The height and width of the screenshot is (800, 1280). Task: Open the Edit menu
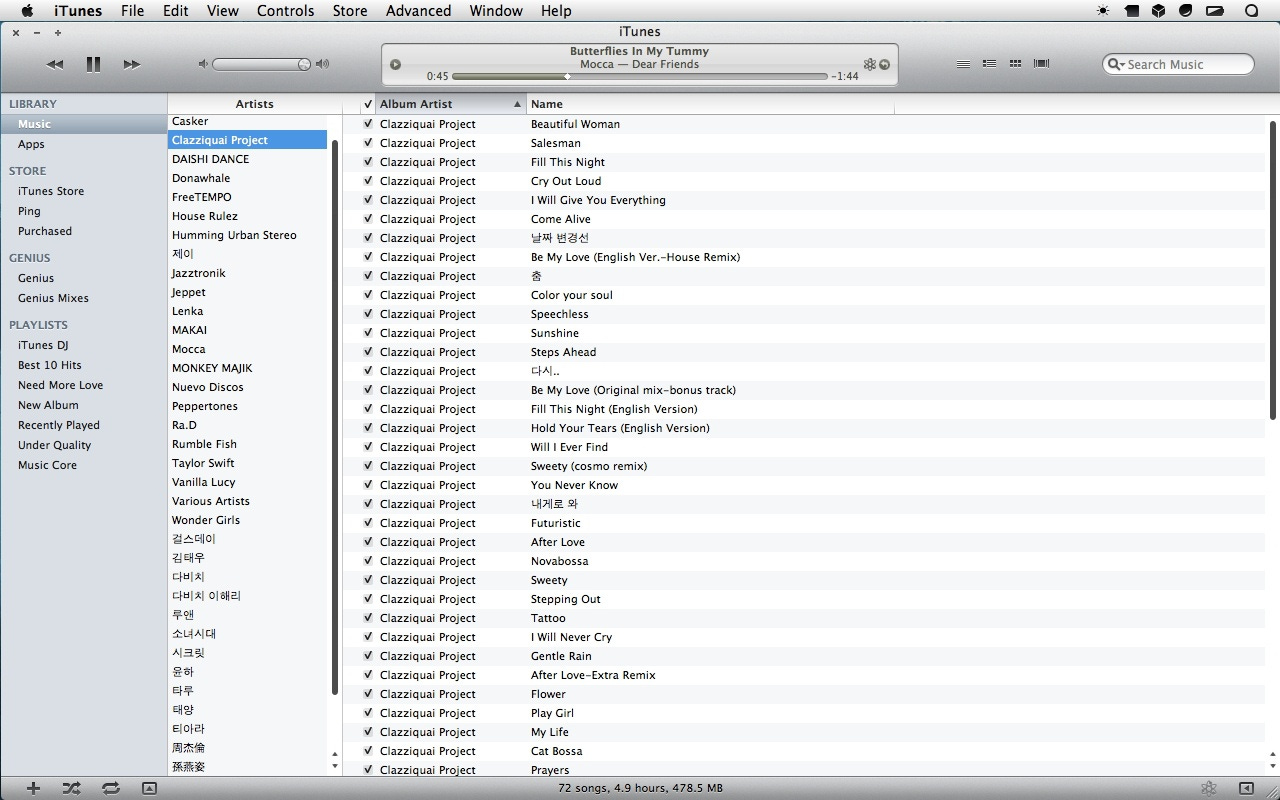click(x=176, y=11)
